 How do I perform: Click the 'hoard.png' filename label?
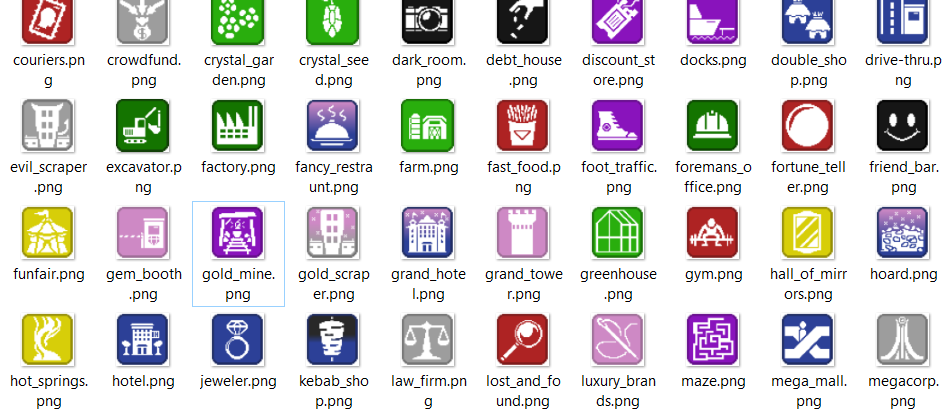(x=904, y=275)
